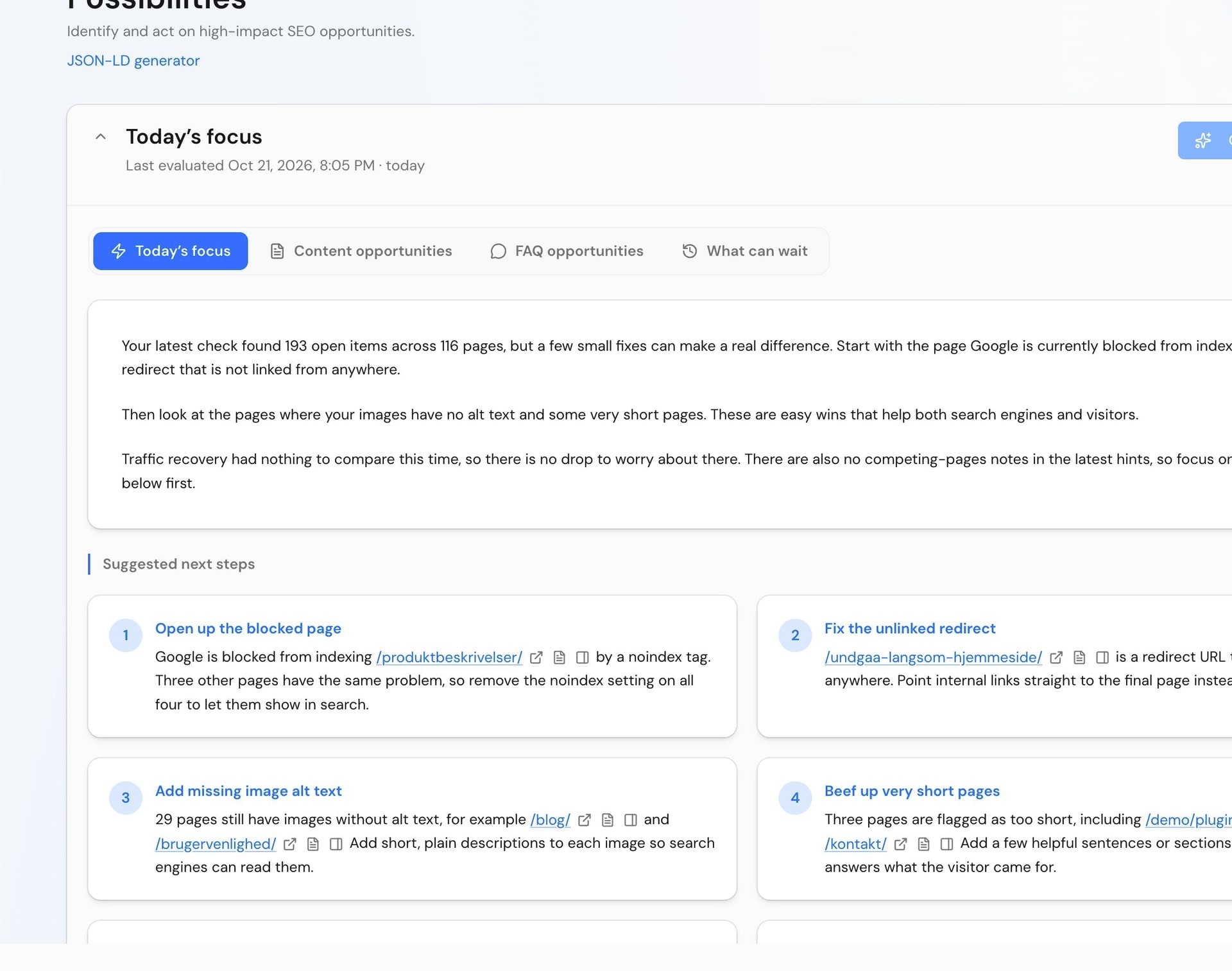Viewport: 1232px width, 971px height.
Task: Select the What can wait tab
Action: coord(745,251)
